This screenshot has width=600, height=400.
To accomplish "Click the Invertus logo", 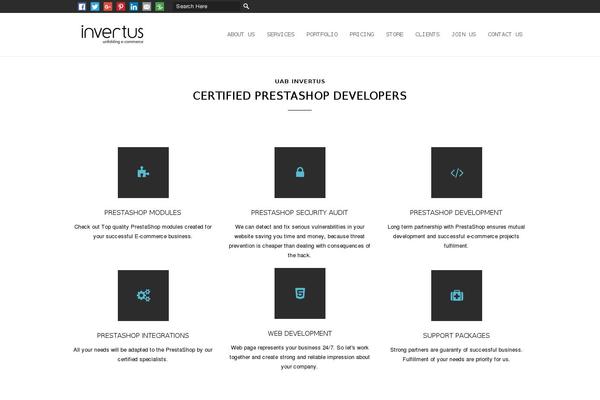I will (112, 34).
